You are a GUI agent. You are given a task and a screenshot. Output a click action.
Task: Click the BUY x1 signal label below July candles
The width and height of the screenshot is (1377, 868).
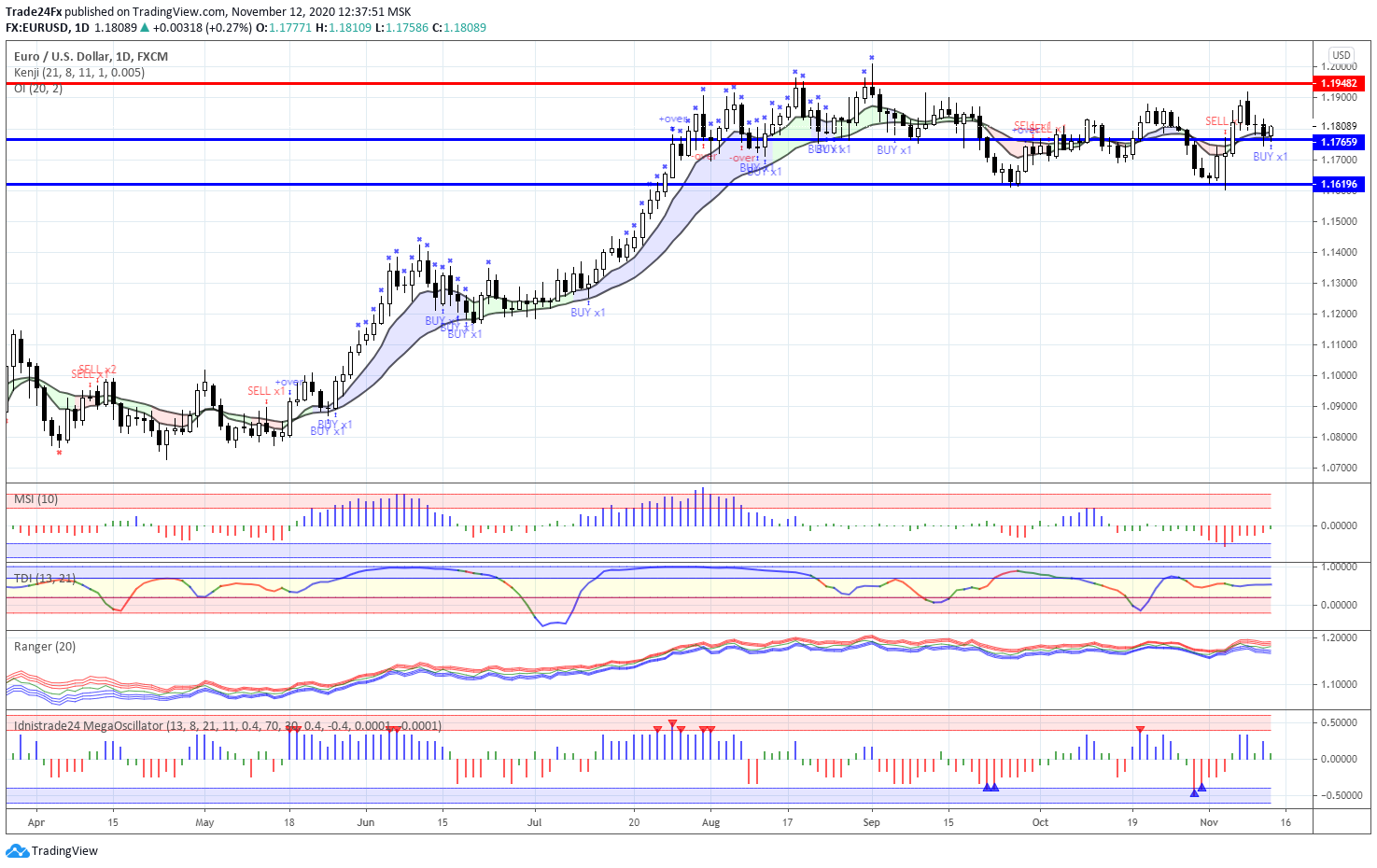[588, 313]
